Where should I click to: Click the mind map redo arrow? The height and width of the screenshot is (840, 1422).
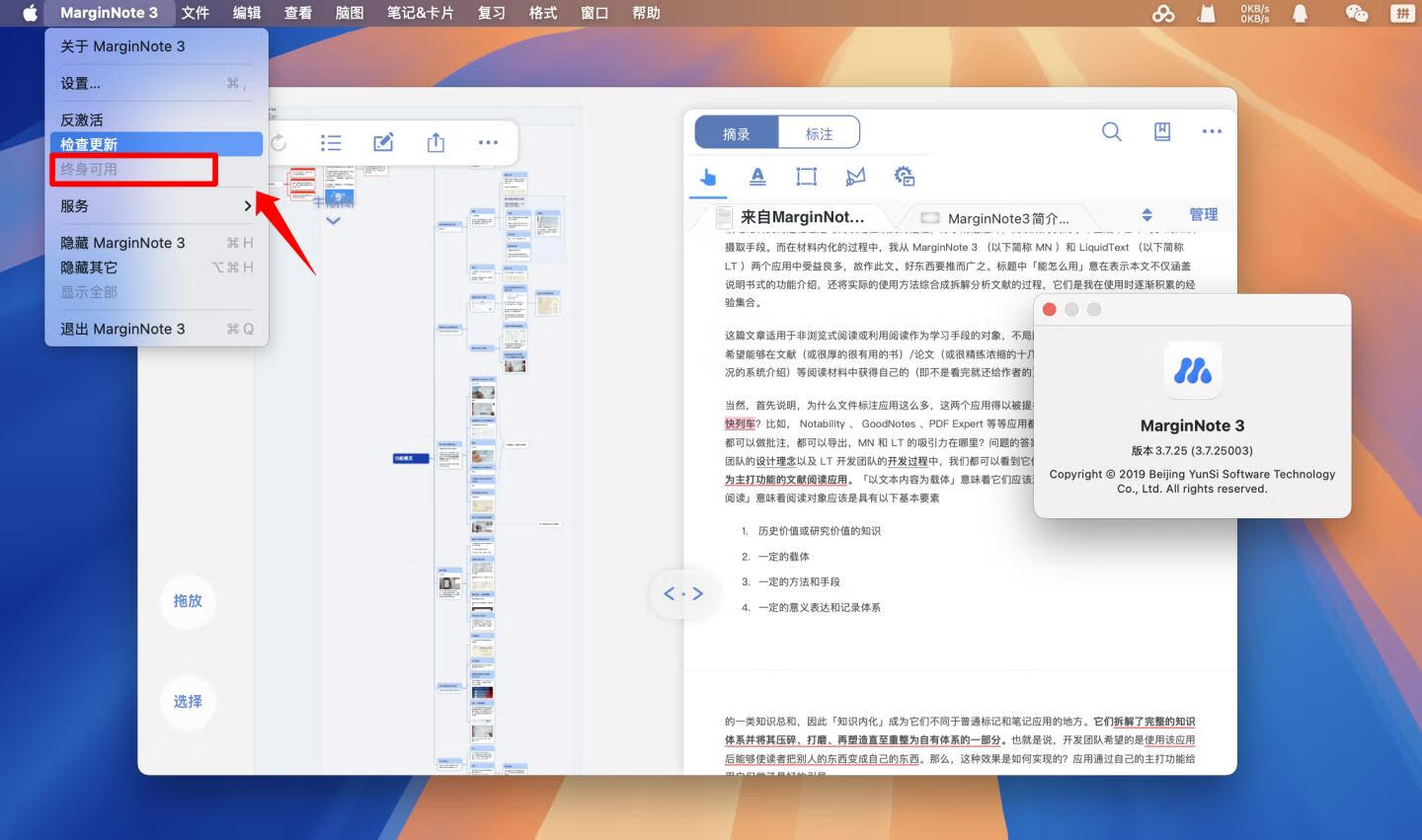point(278,143)
